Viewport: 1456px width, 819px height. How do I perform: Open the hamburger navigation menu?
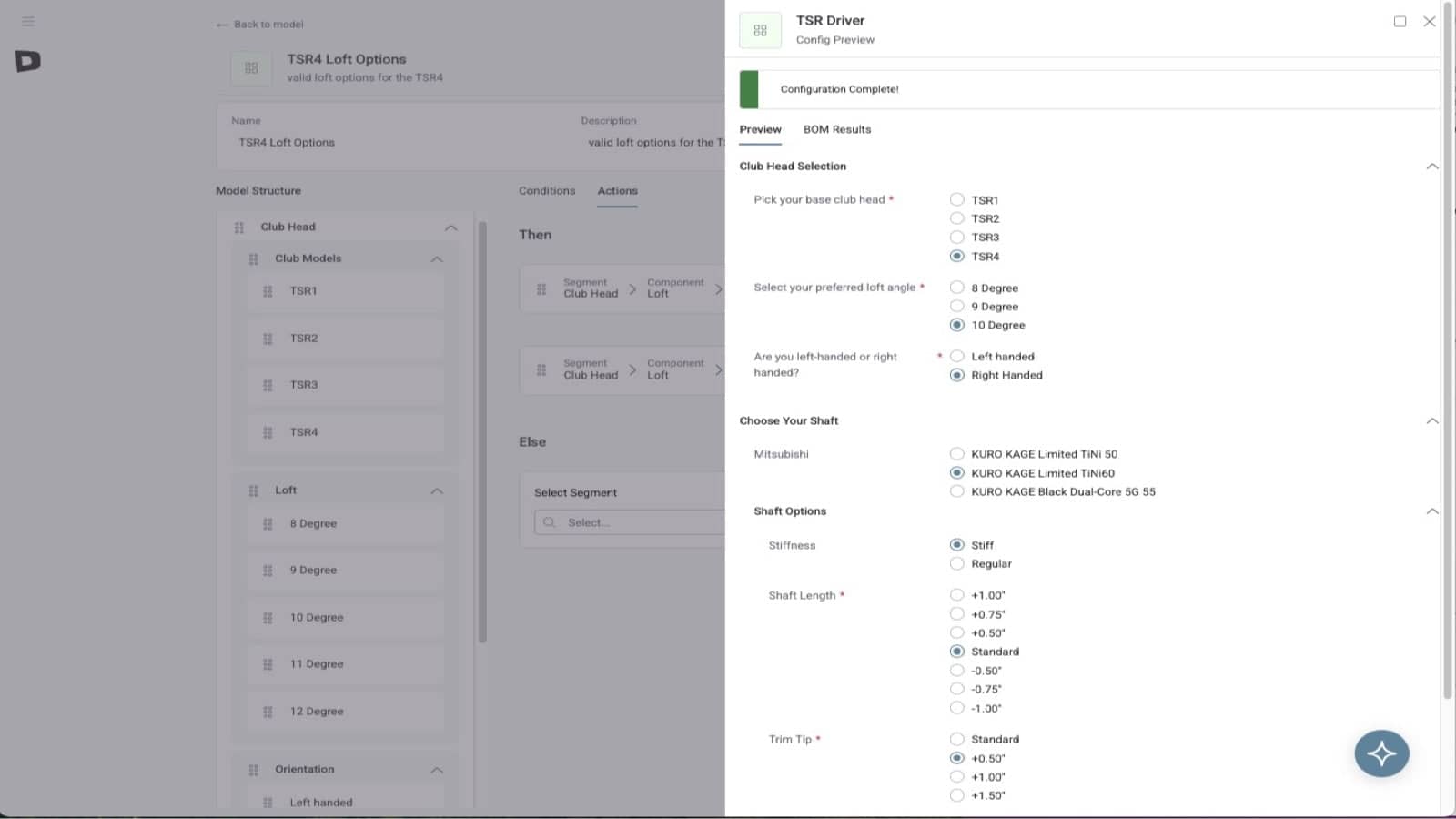point(27,21)
